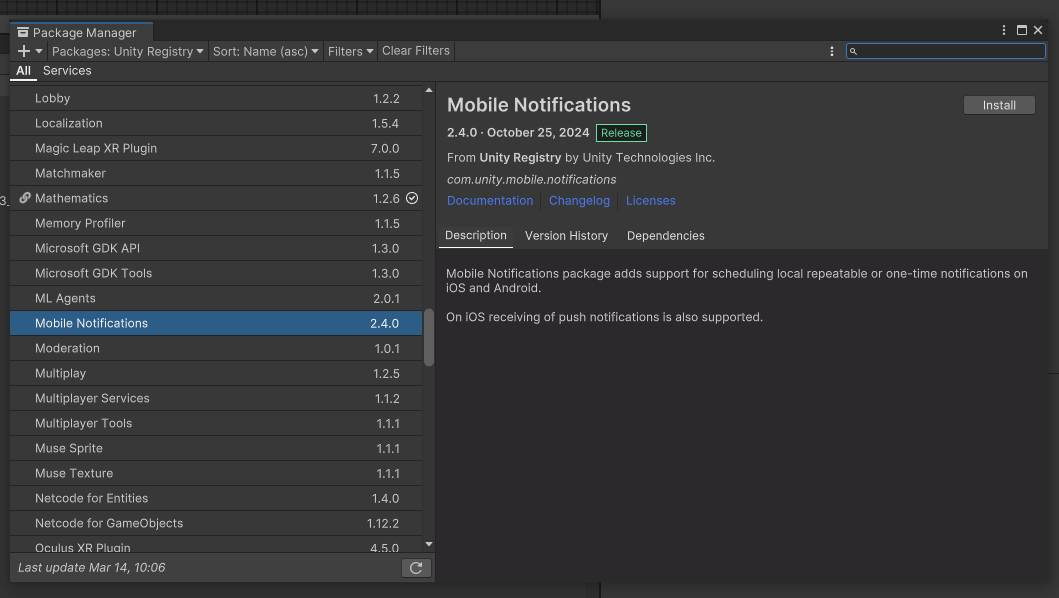Image resolution: width=1059 pixels, height=598 pixels.
Task: Select the Localization package
Action: pos(216,124)
